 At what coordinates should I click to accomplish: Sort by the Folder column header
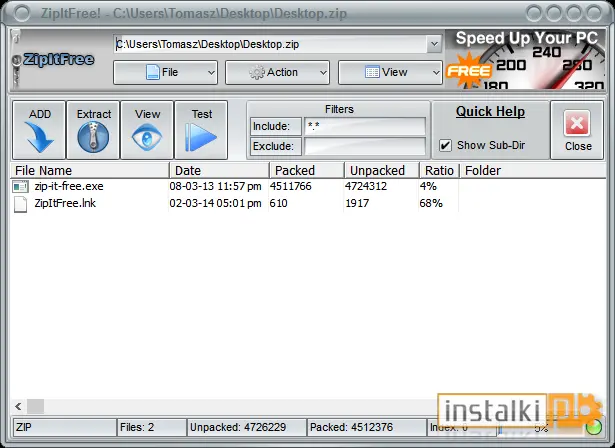pyautogui.click(x=533, y=171)
